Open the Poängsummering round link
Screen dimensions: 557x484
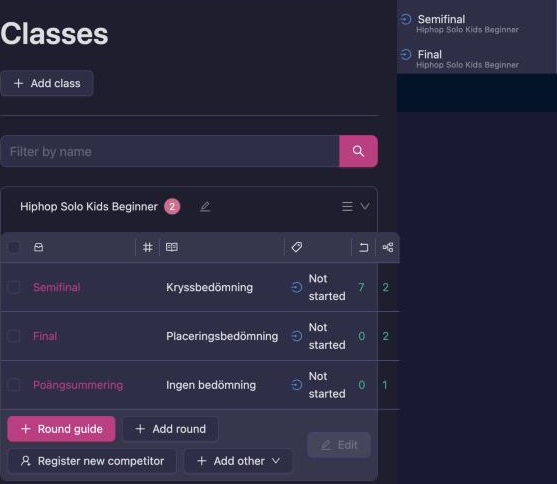[x=78, y=385]
